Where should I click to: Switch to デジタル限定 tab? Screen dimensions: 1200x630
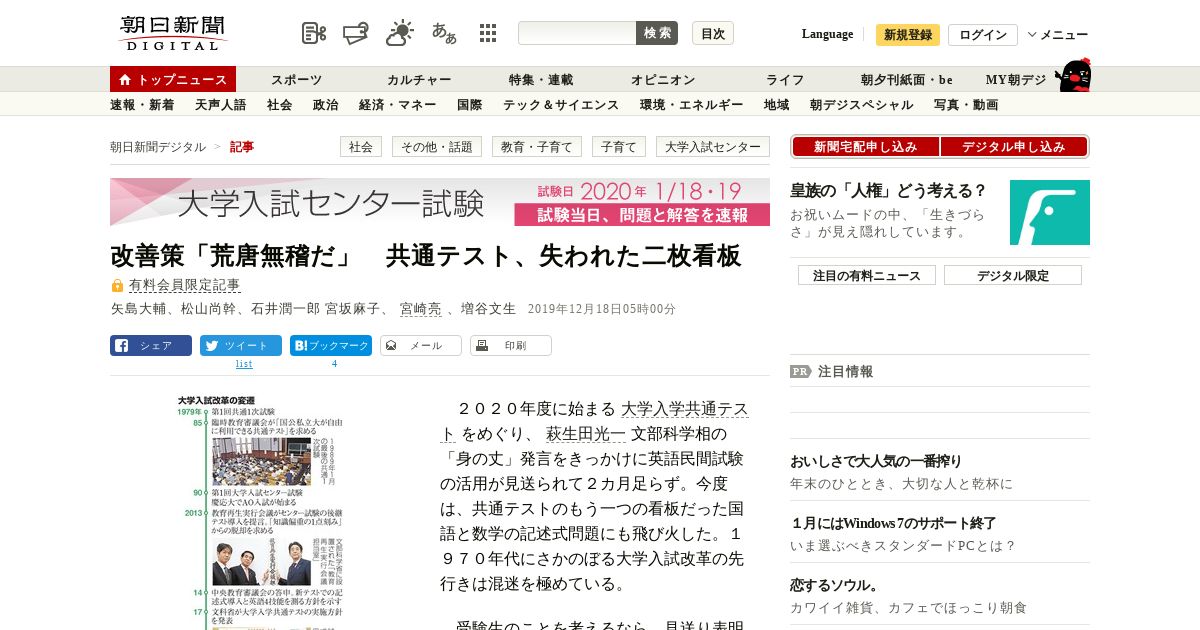pos(1013,275)
